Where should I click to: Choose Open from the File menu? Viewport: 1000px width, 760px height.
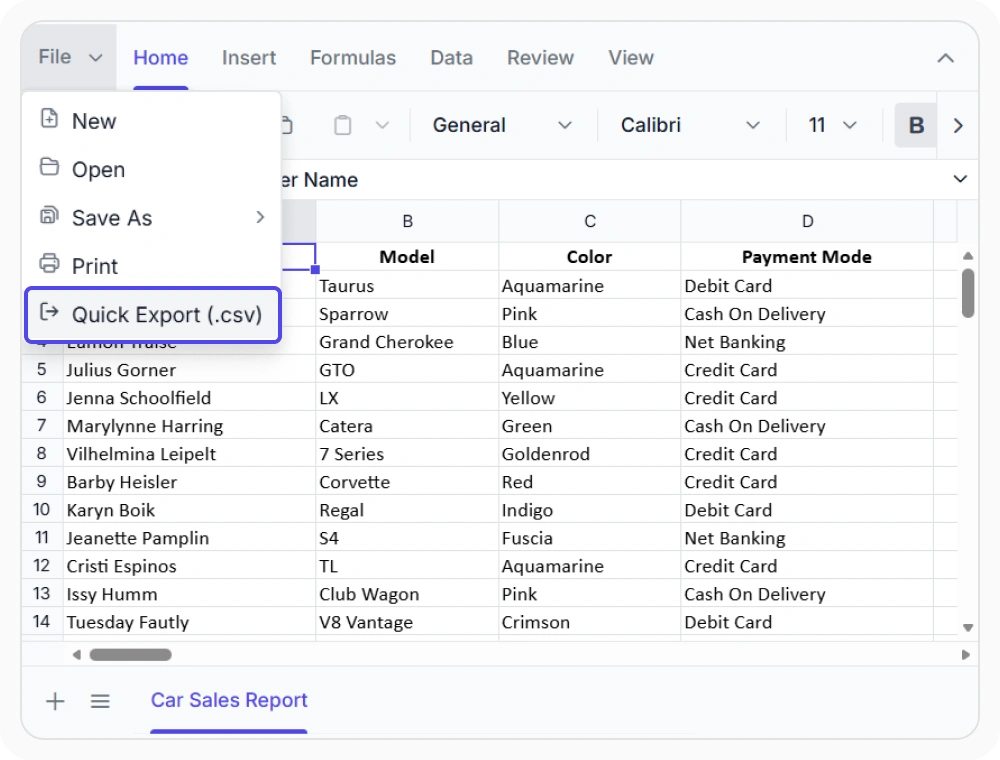152,170
